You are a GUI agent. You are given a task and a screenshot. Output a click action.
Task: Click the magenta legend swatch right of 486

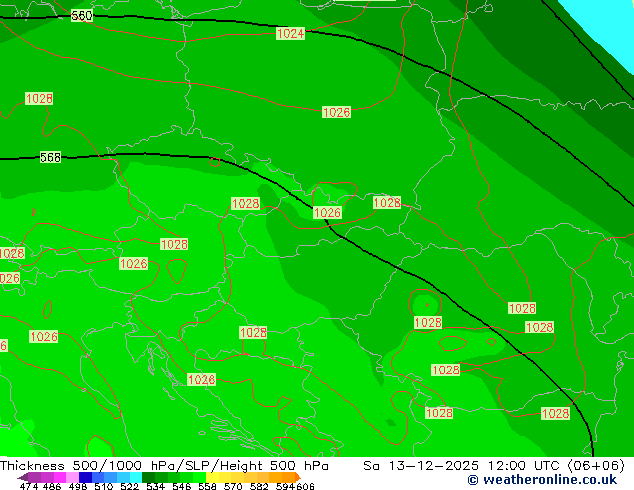(59, 477)
